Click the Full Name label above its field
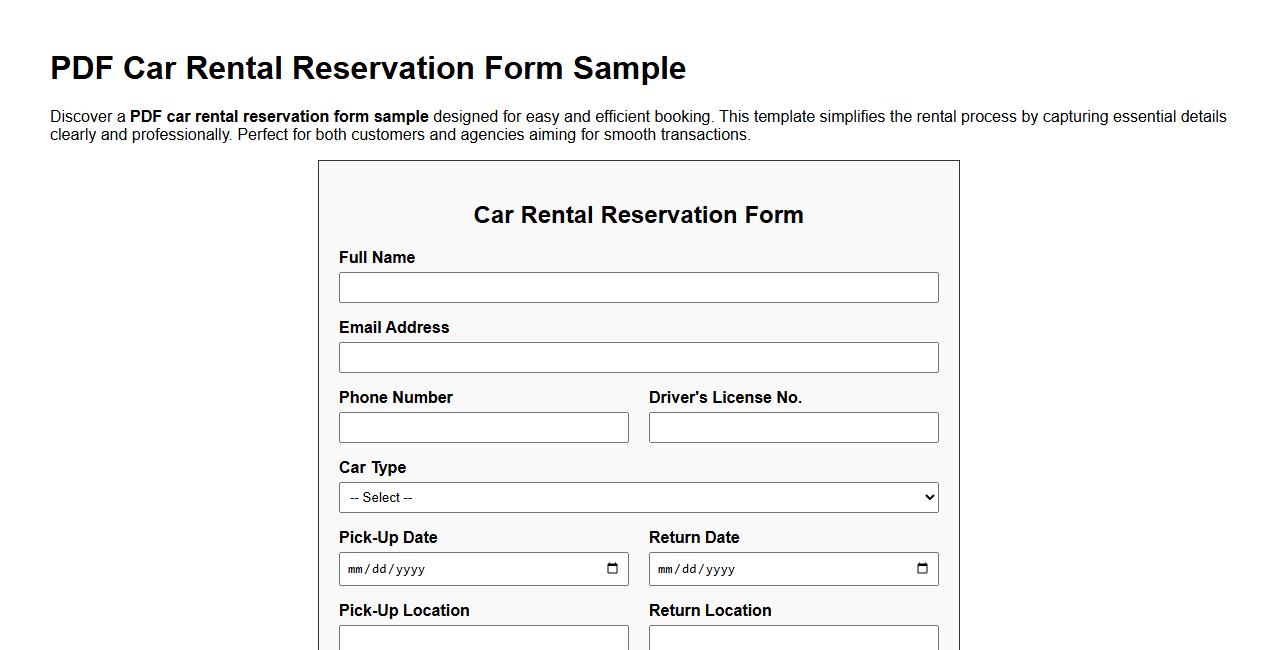 click(377, 257)
